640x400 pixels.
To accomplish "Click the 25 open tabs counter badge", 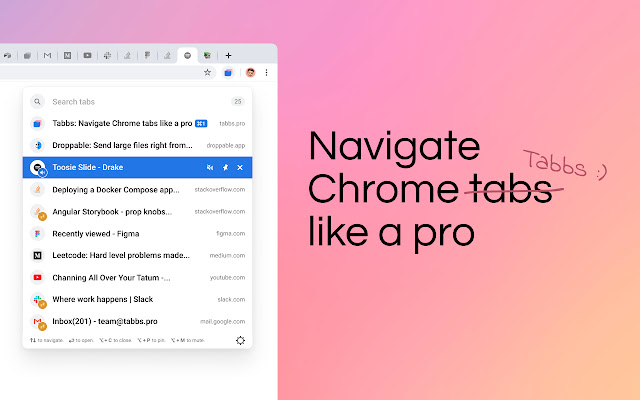I will click(x=238, y=101).
